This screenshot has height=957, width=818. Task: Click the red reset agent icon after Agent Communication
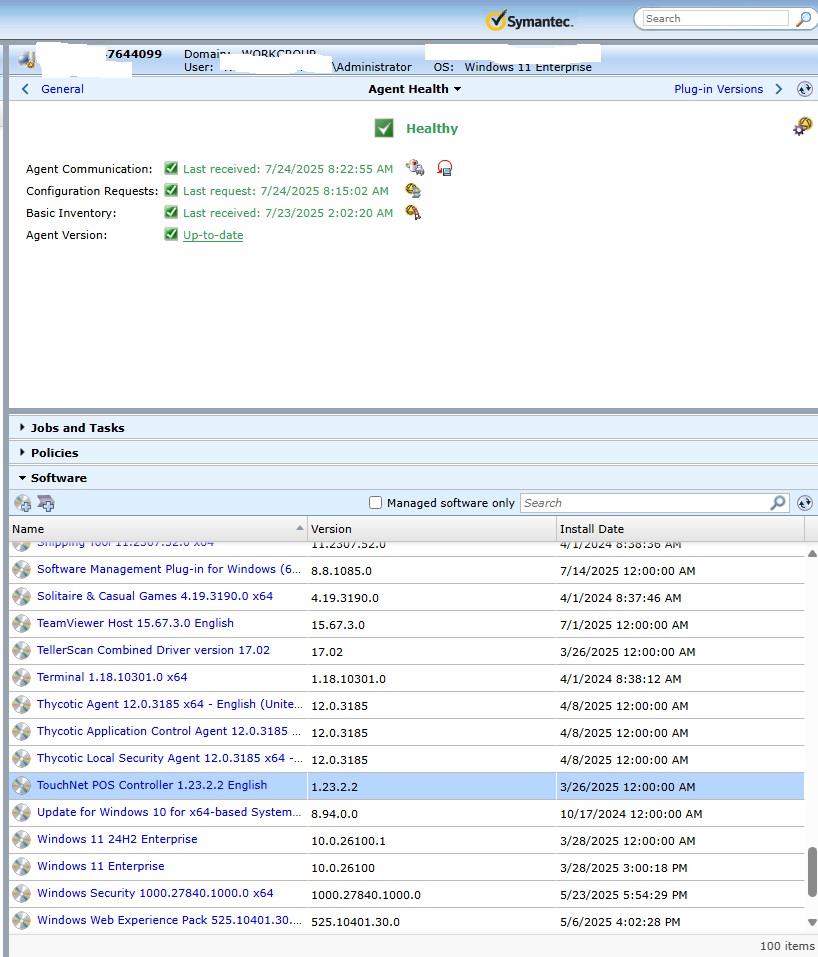click(445, 168)
